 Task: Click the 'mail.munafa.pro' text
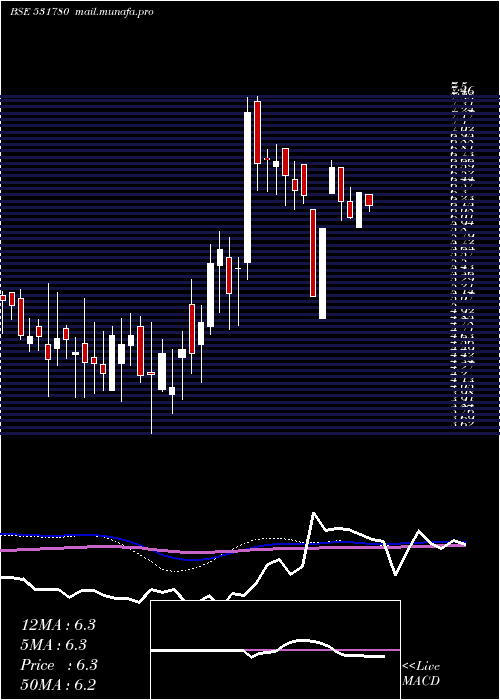[113, 12]
